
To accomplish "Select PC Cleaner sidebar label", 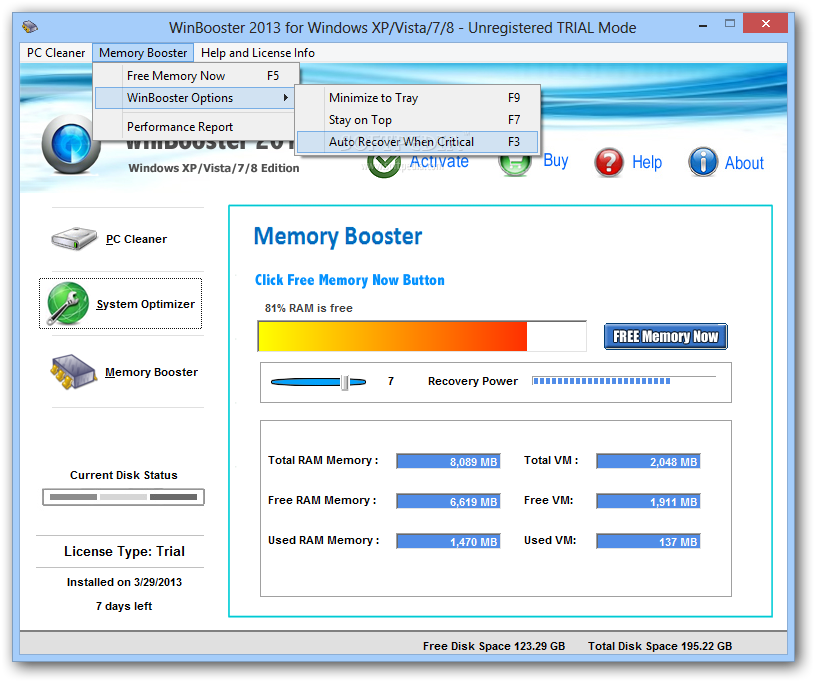I will coord(136,239).
